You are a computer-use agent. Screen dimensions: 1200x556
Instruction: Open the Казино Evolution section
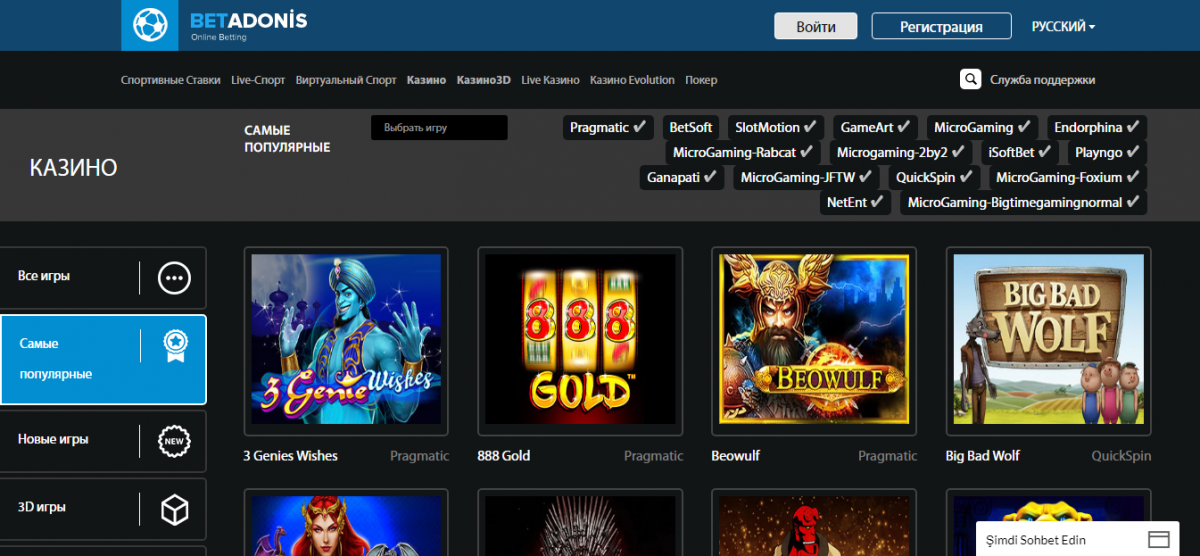632,80
